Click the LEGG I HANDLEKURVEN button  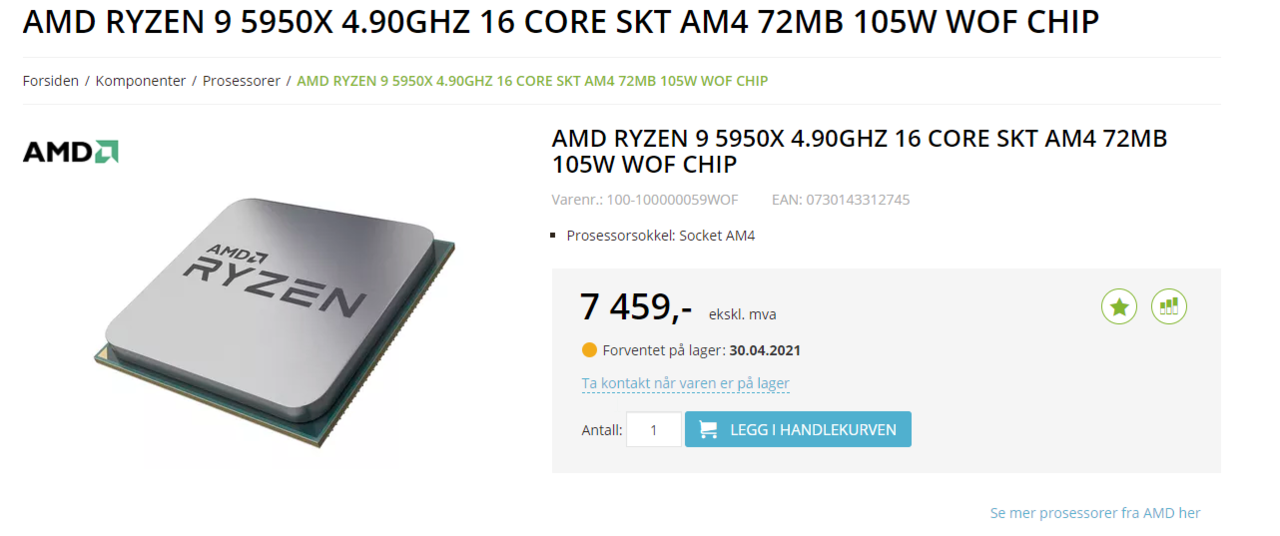[x=798, y=429]
